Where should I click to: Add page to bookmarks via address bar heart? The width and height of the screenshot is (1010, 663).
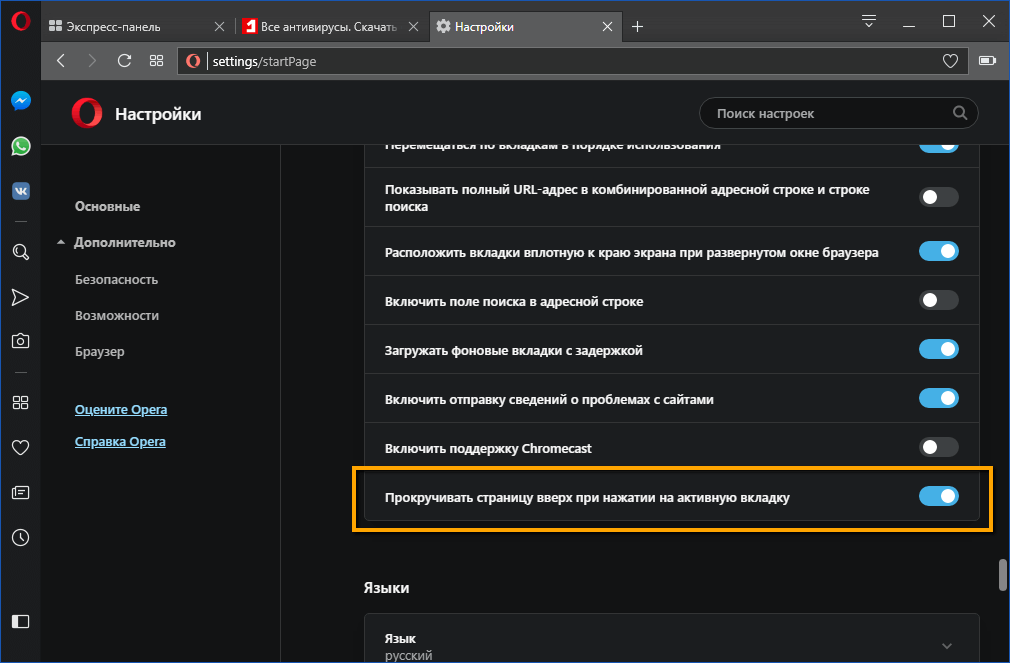pyautogui.click(x=950, y=61)
